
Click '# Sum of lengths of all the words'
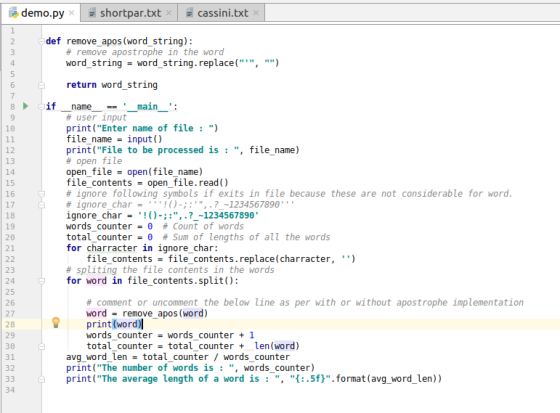pos(246,237)
